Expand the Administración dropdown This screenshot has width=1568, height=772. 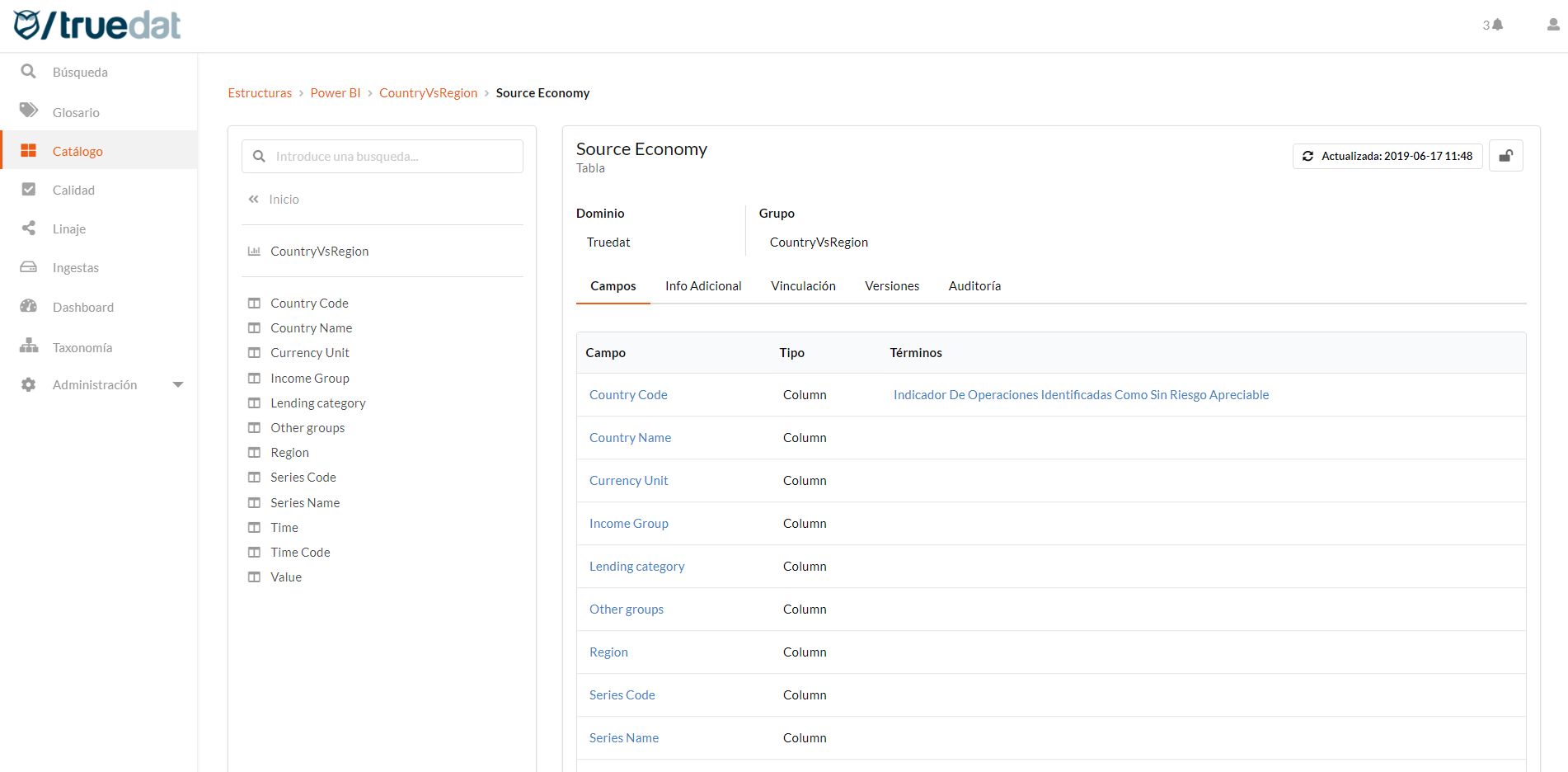[x=178, y=384]
